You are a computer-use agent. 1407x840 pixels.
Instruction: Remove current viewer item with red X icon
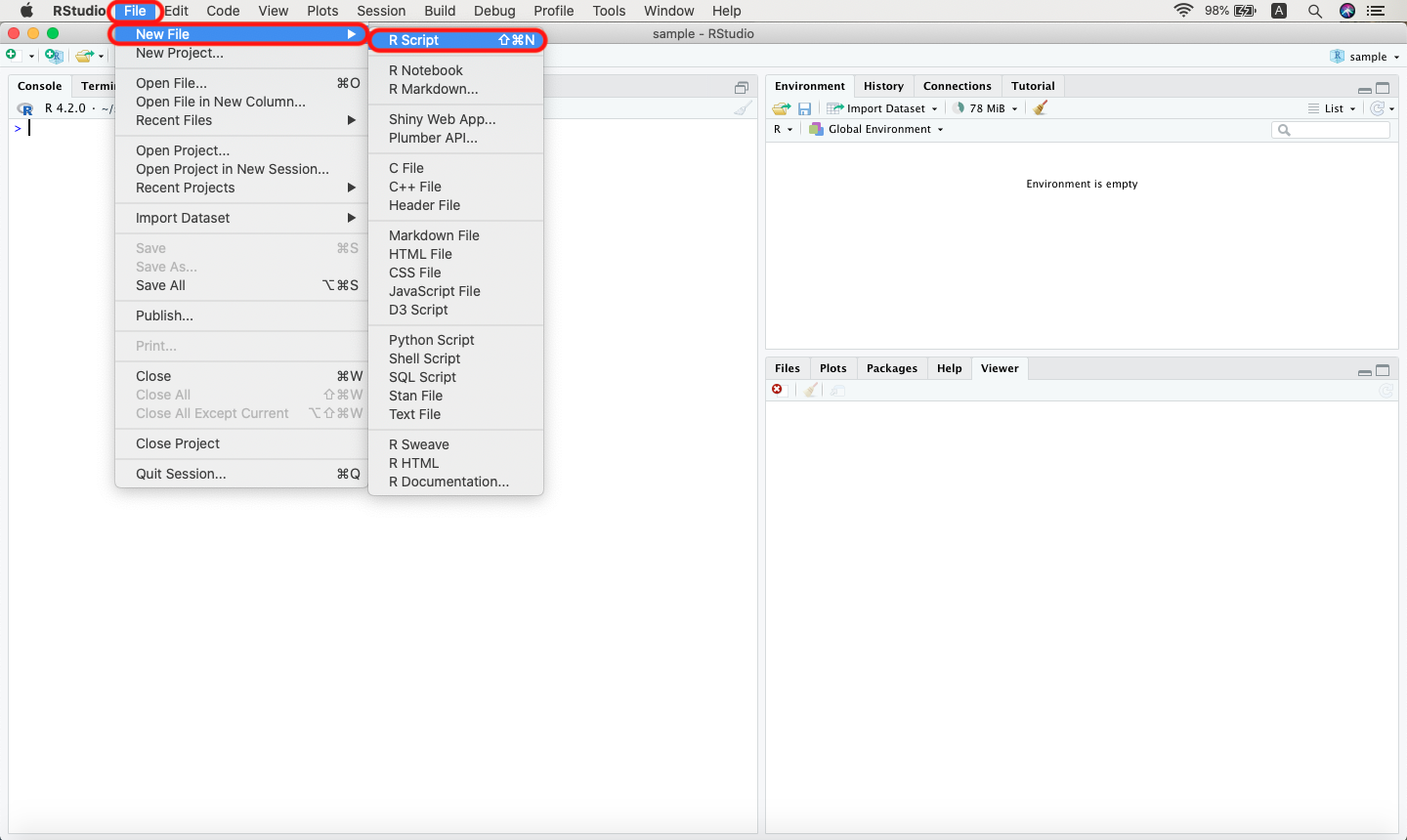point(778,390)
